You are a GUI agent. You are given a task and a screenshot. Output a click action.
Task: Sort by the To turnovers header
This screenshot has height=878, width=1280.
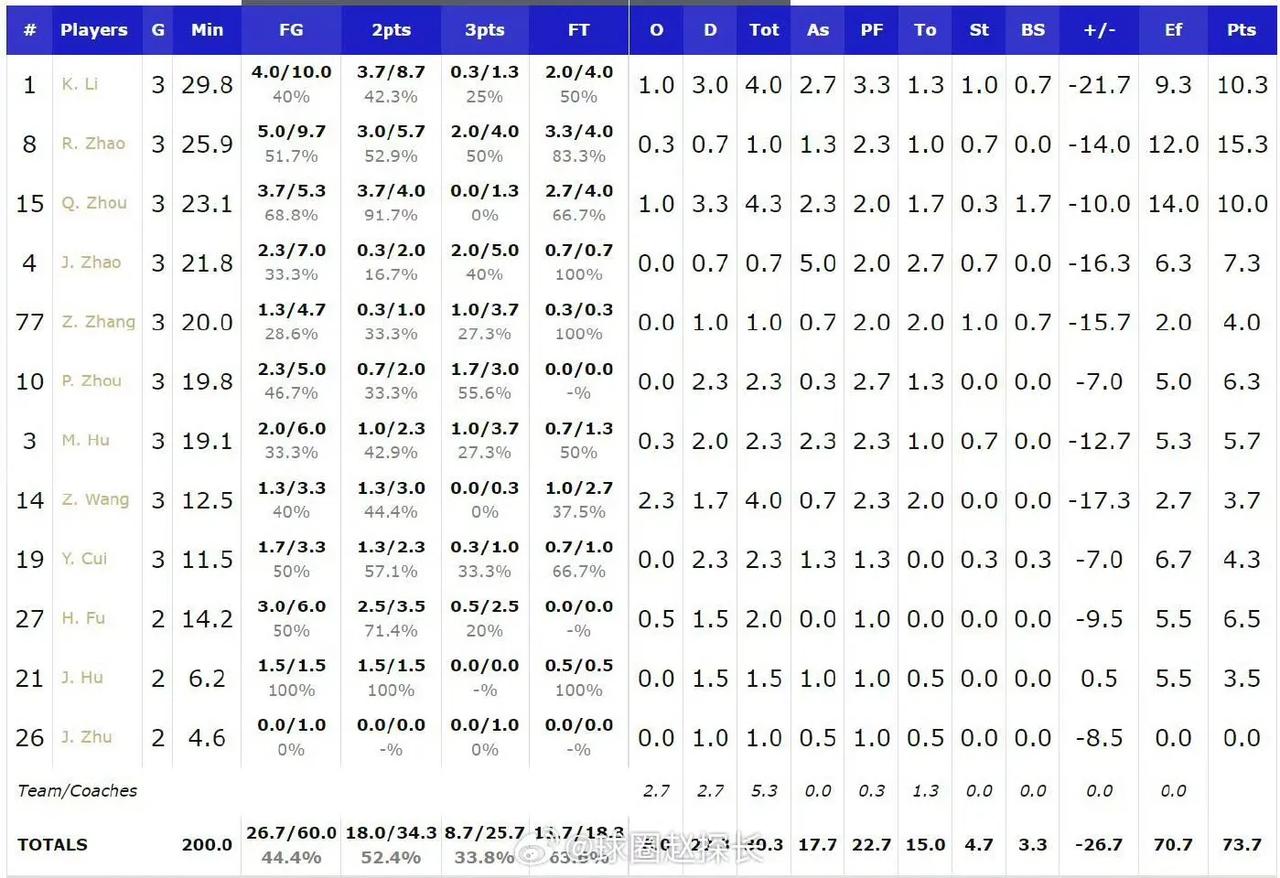coord(925,30)
